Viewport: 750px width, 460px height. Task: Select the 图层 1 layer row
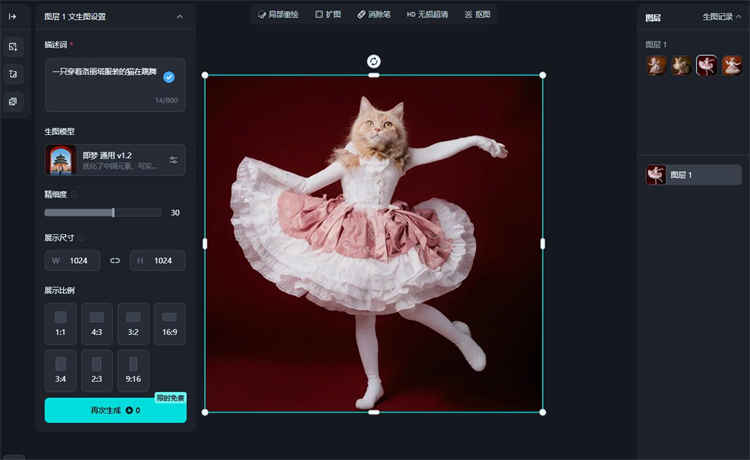click(694, 175)
